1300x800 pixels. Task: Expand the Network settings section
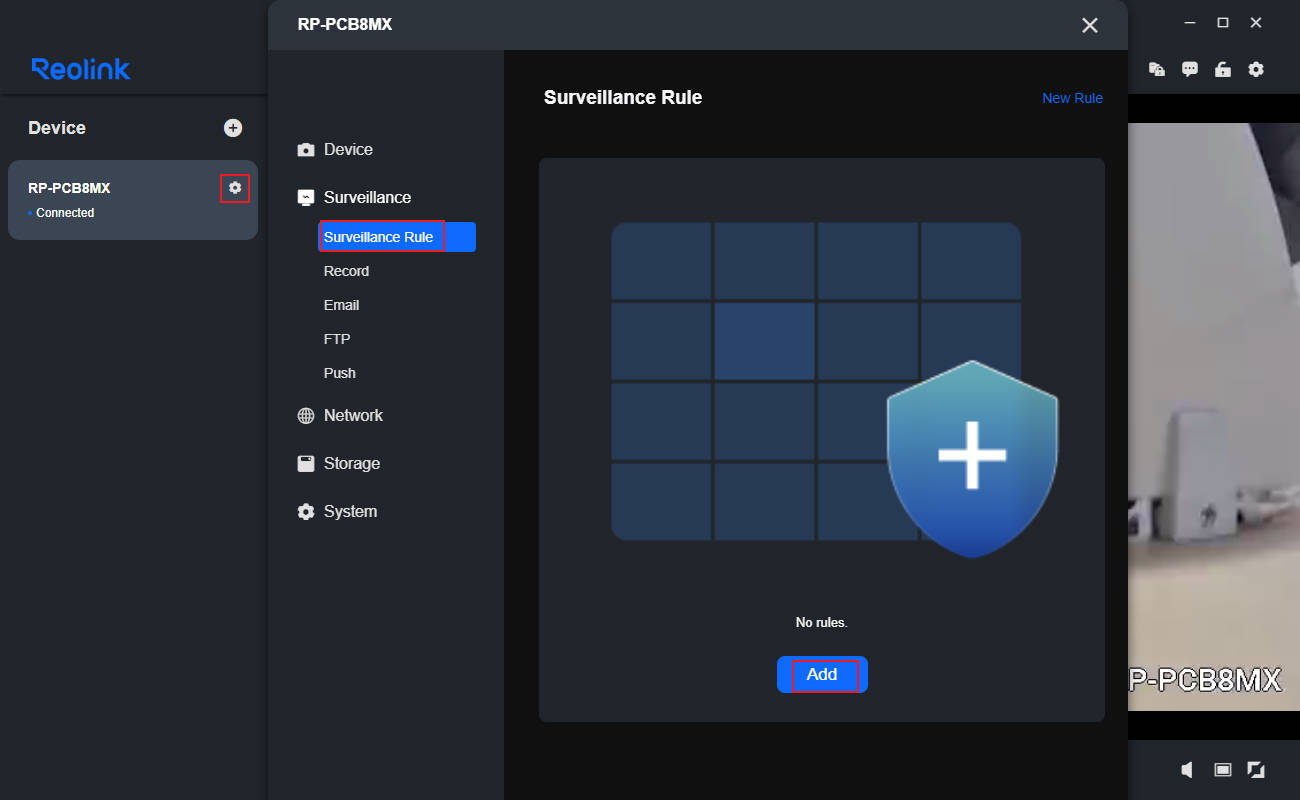pos(353,415)
